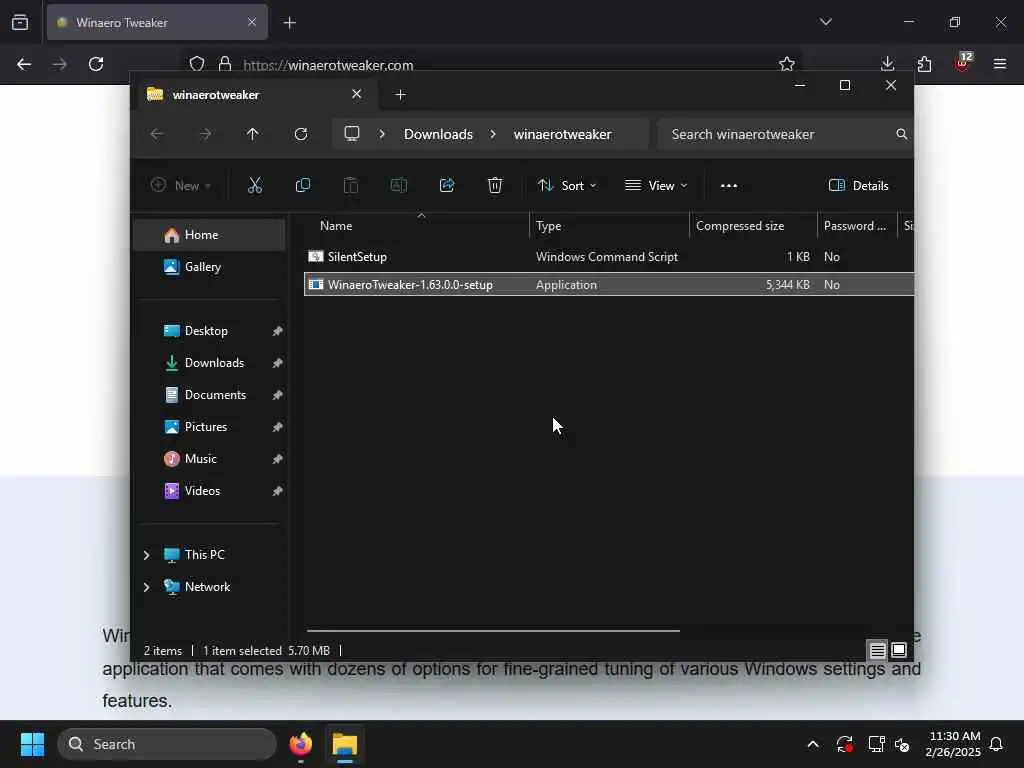Click Explorer's back navigation arrow
This screenshot has width=1024, height=768.
(x=157, y=134)
